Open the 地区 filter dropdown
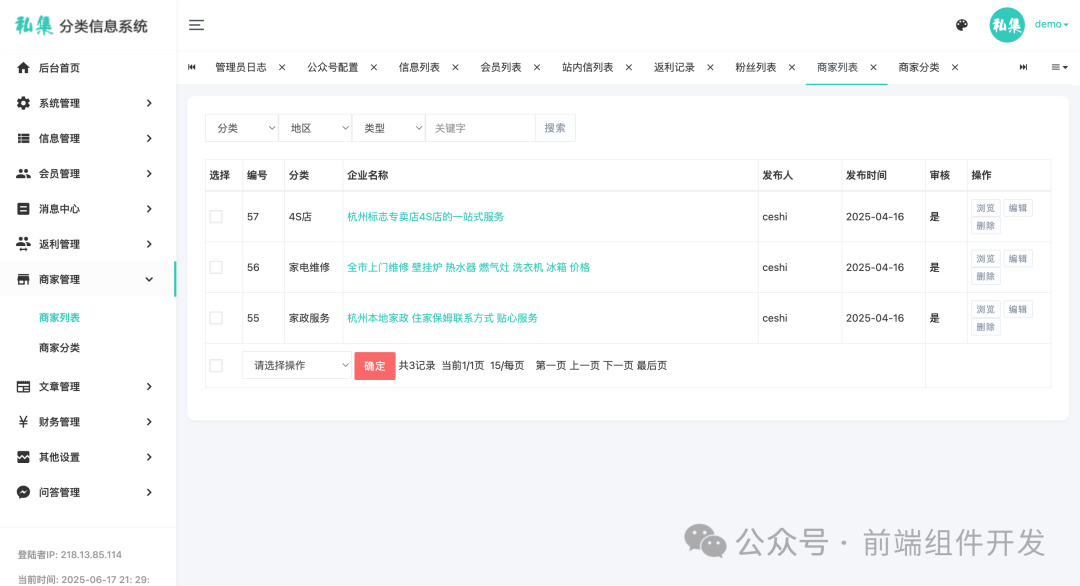Screen dimensions: 1080x586 click(315, 128)
